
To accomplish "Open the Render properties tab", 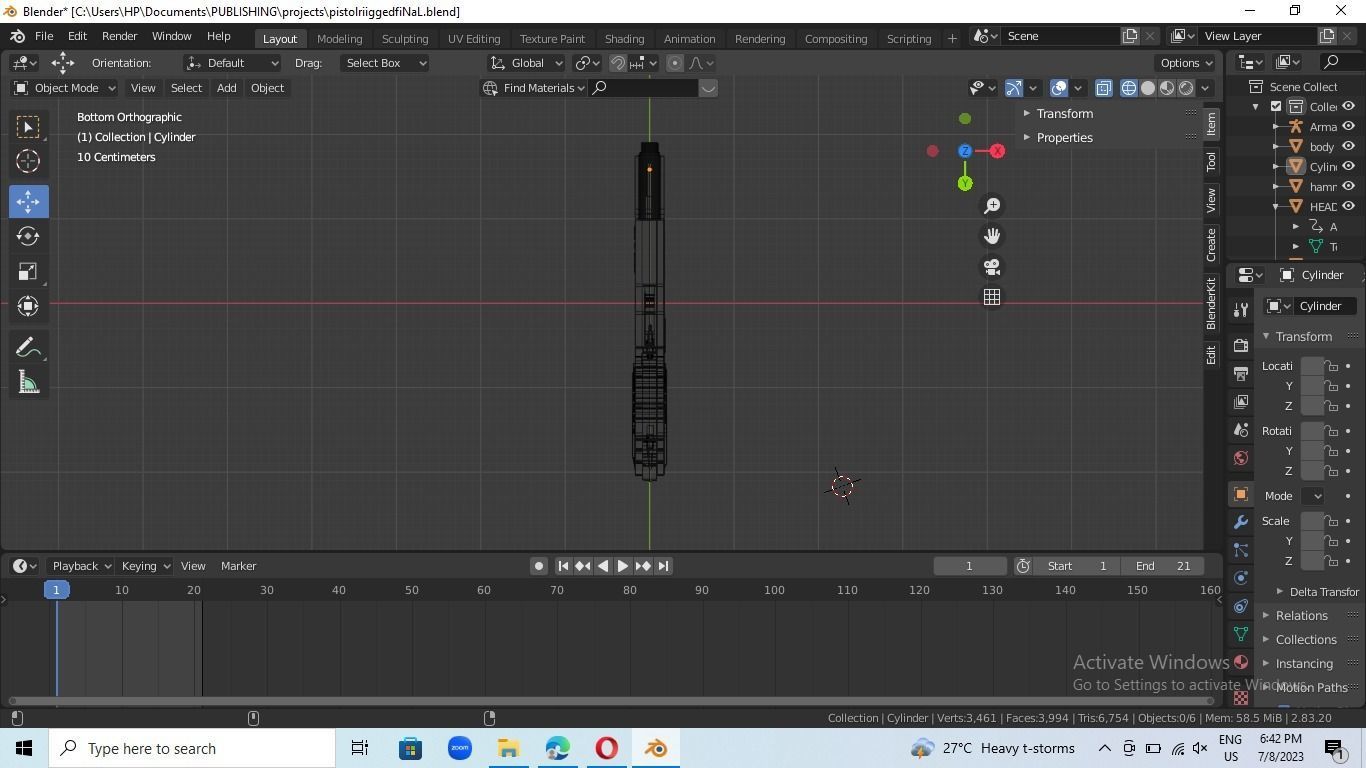I will [1241, 346].
